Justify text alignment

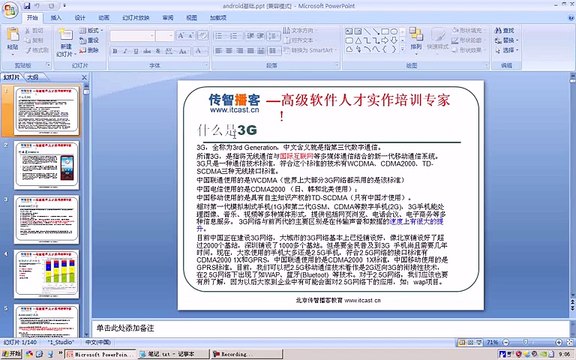[250, 51]
